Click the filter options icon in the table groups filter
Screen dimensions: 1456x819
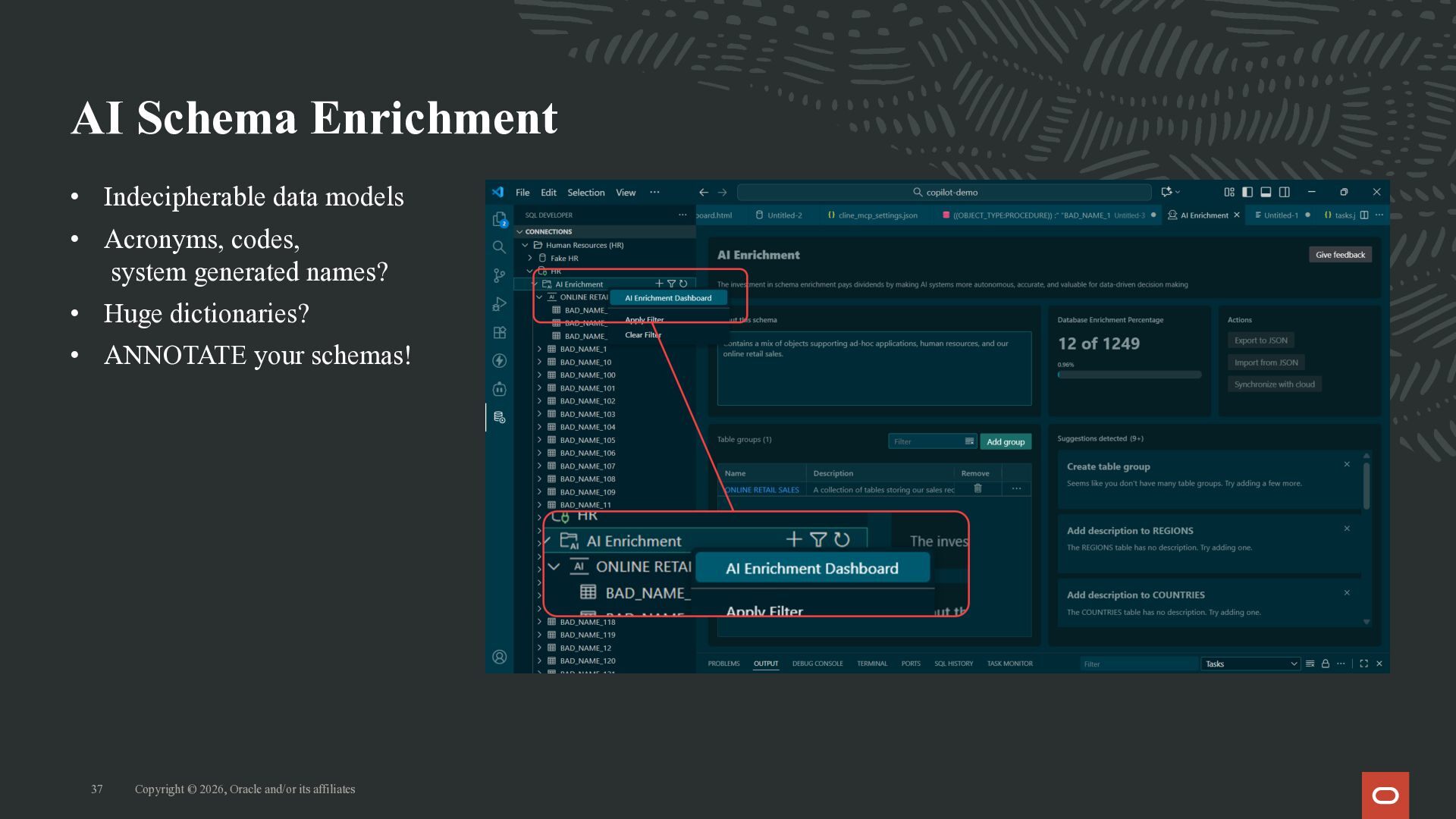(969, 441)
